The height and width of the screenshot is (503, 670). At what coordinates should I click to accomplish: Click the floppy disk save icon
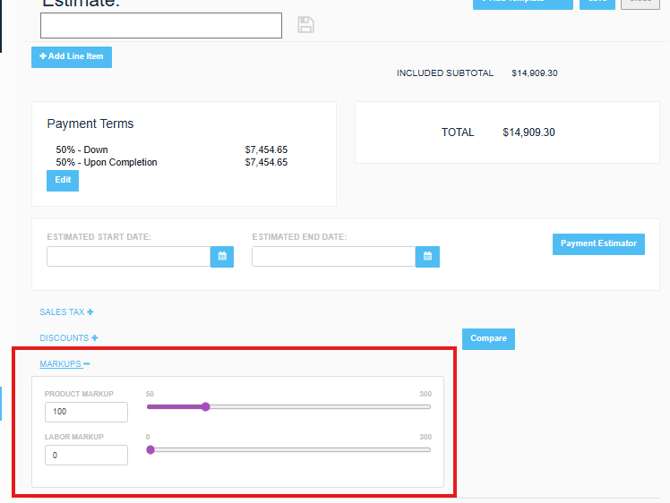point(306,25)
